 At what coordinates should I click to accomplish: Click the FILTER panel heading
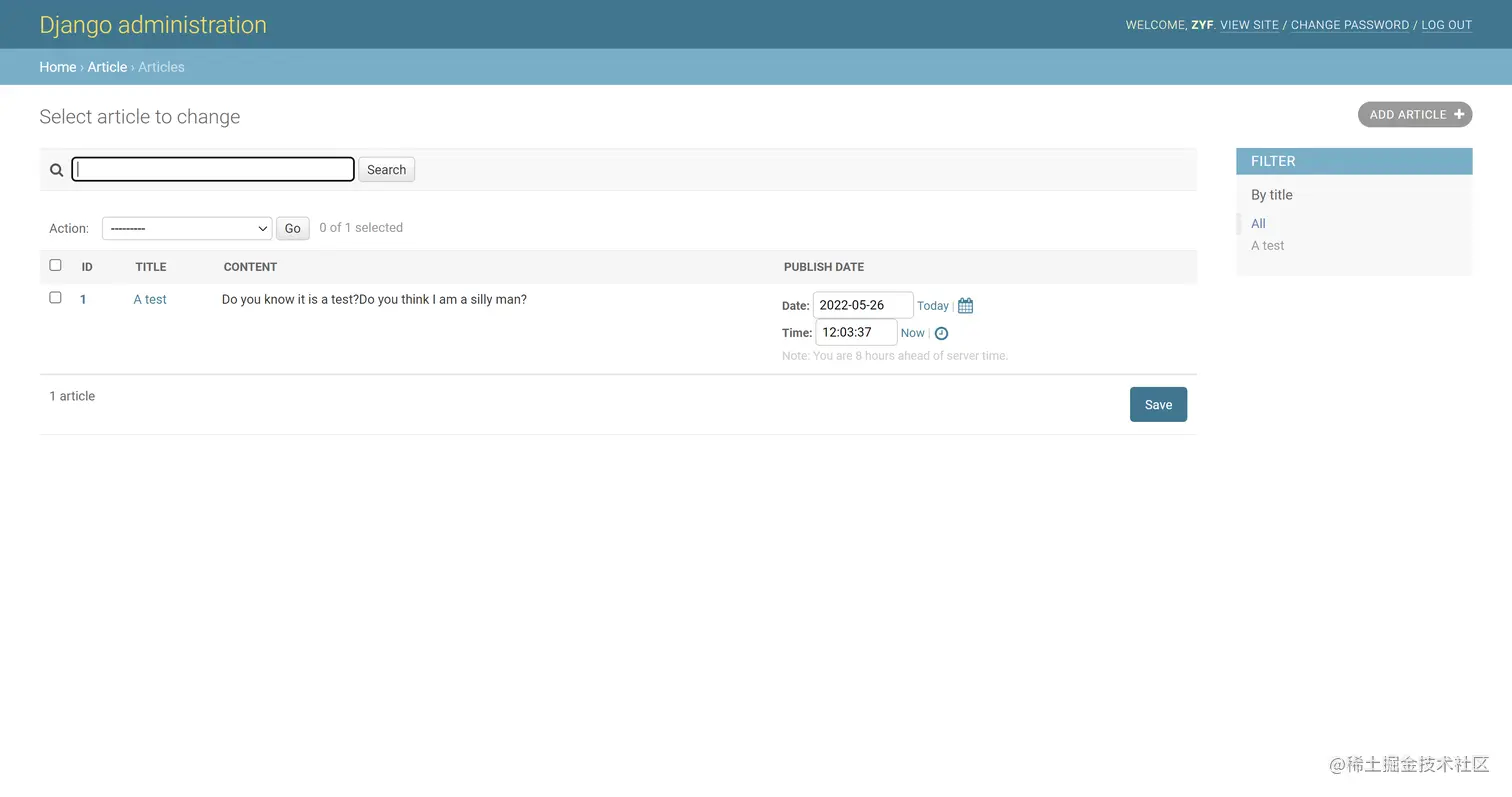pyautogui.click(x=1354, y=161)
